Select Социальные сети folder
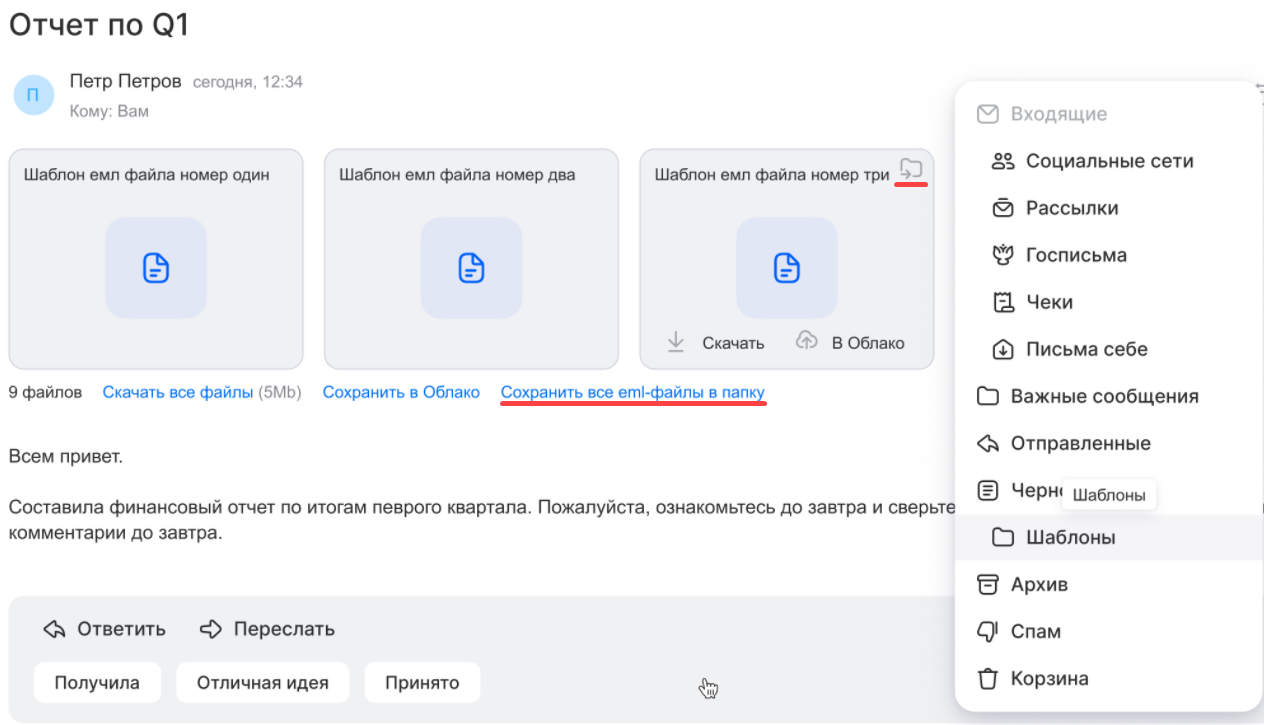The width and height of the screenshot is (1264, 725). 1108,161
